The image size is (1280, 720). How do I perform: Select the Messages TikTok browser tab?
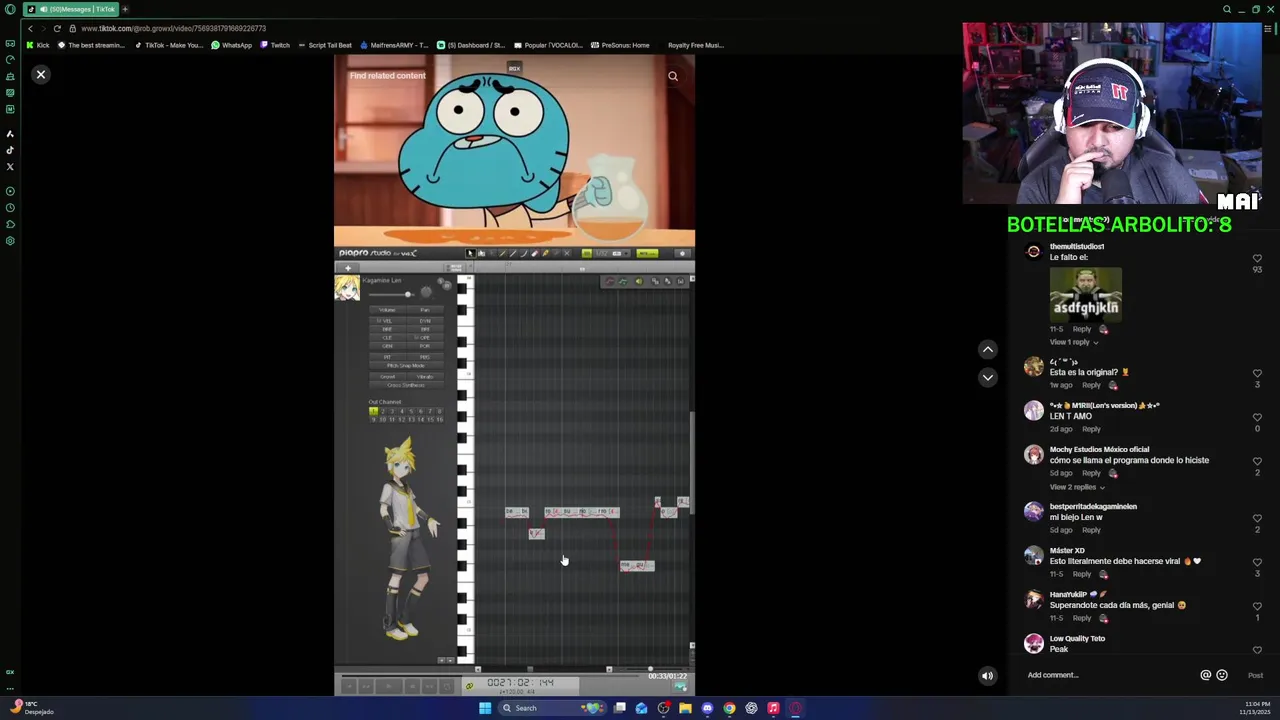click(x=70, y=9)
